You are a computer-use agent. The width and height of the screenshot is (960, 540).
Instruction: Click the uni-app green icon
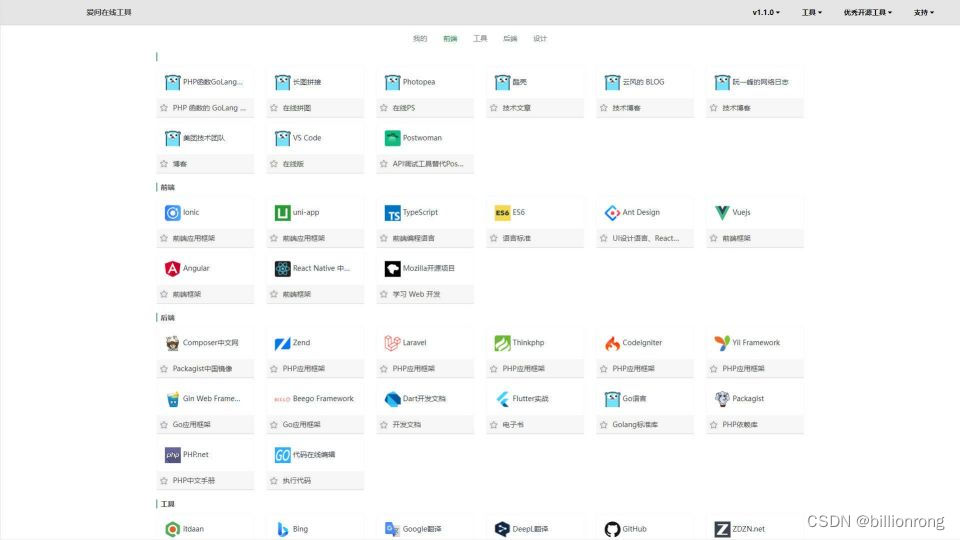(282, 212)
